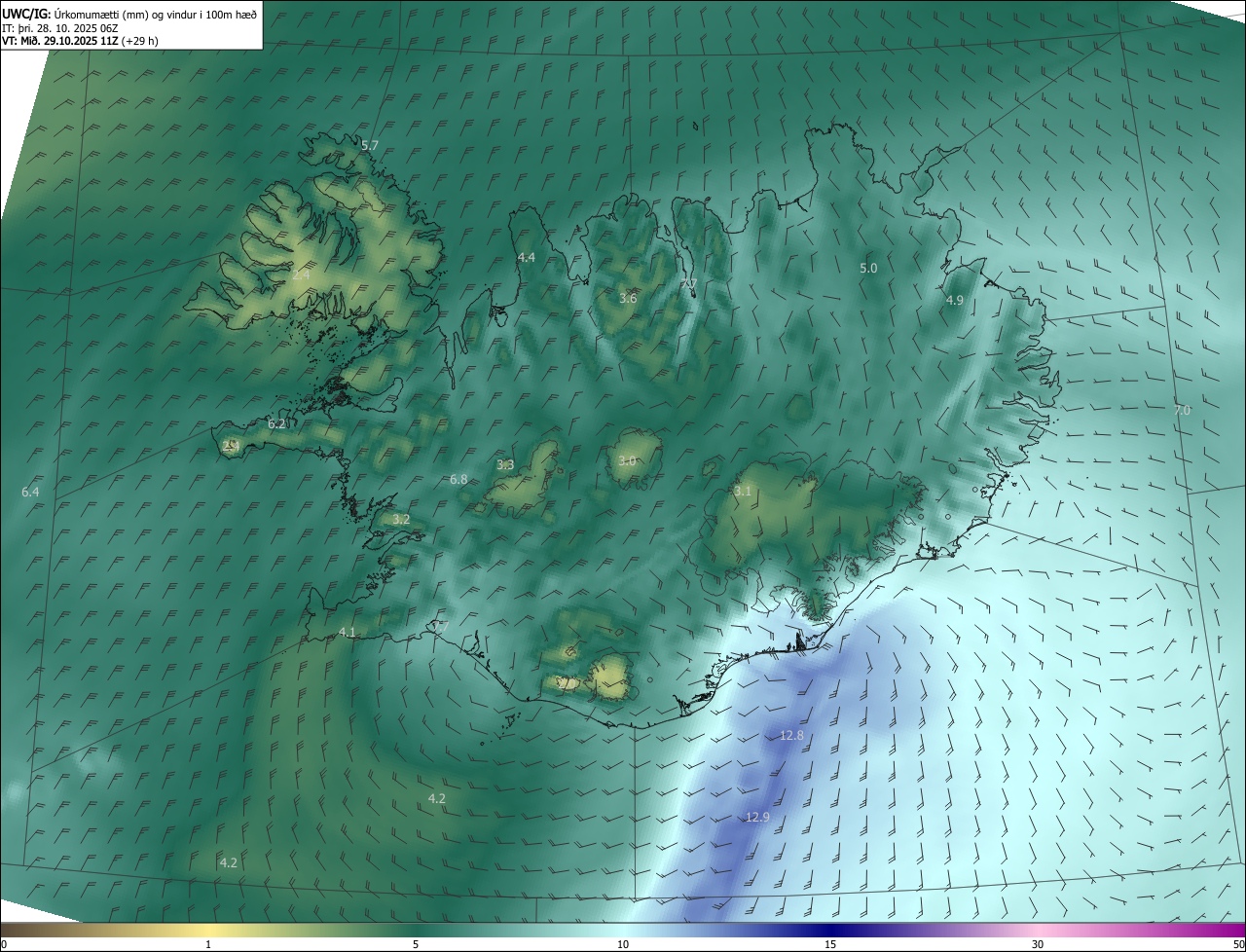Click the 6.8 value label on the map
Image resolution: width=1246 pixels, height=952 pixels.
458,479
